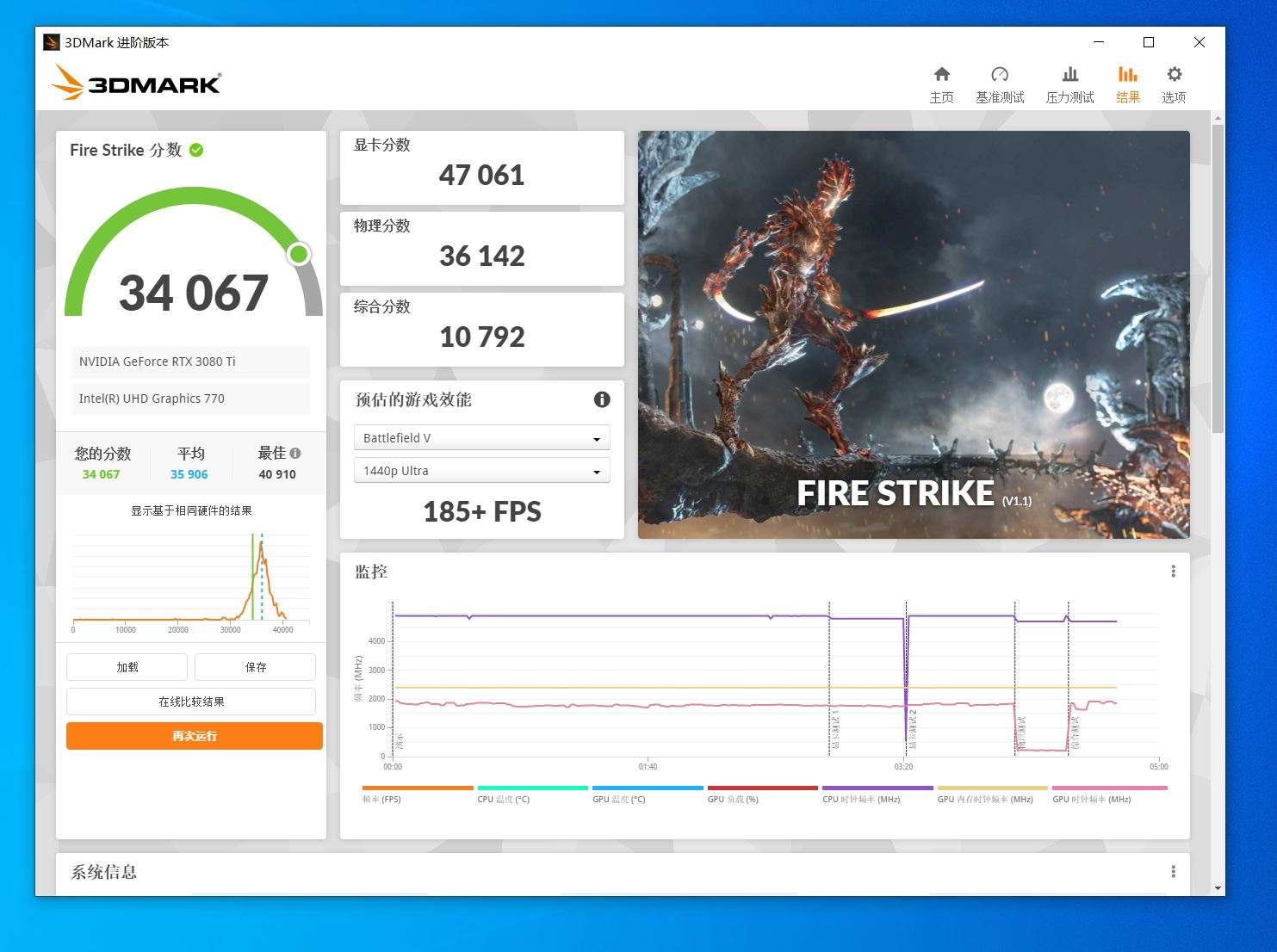Viewport: 1277px width, 952px height.
Task: Click the info icon next to 最佳
Action: click(x=295, y=453)
